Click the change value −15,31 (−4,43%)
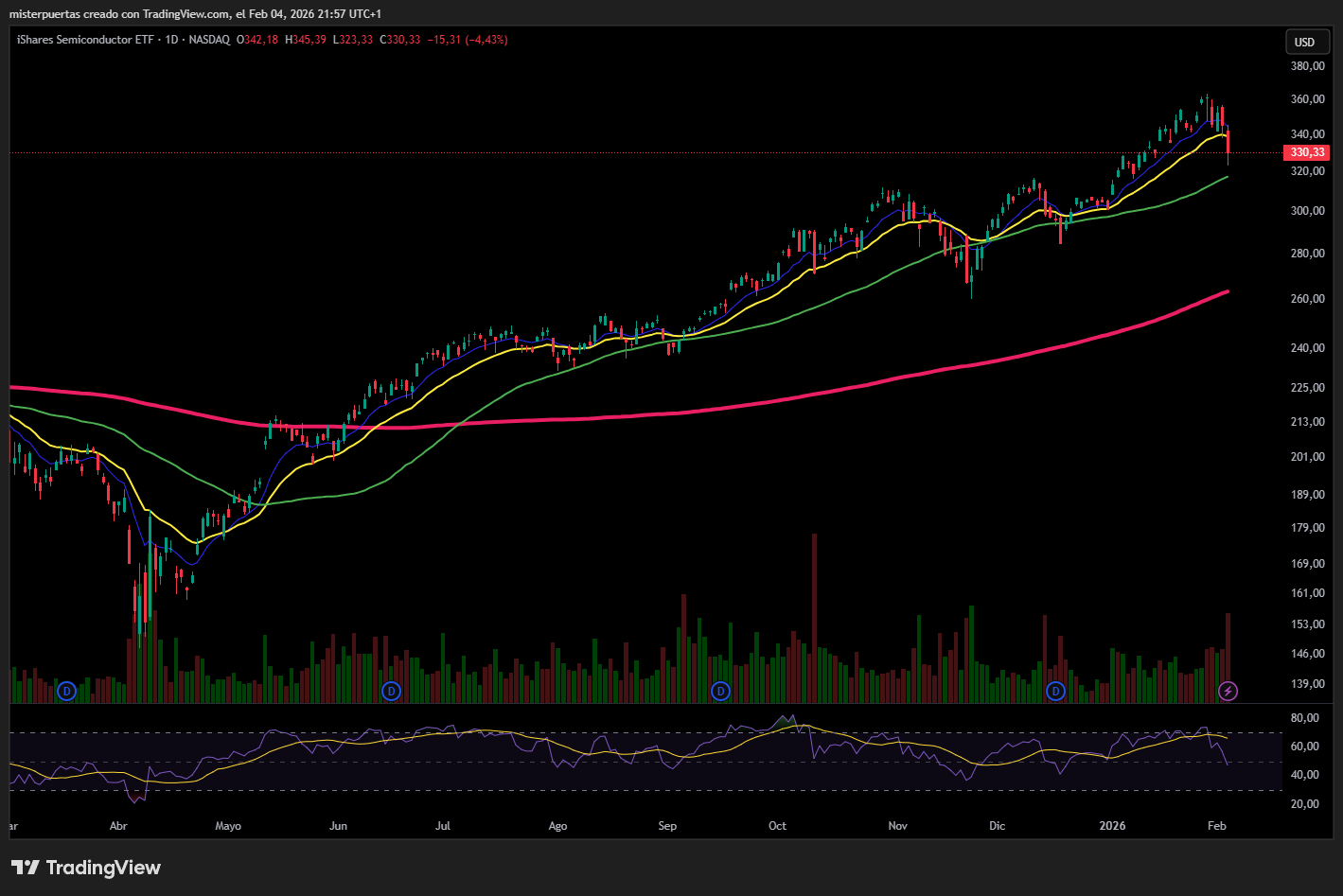The width and height of the screenshot is (1343, 896). coord(468,40)
